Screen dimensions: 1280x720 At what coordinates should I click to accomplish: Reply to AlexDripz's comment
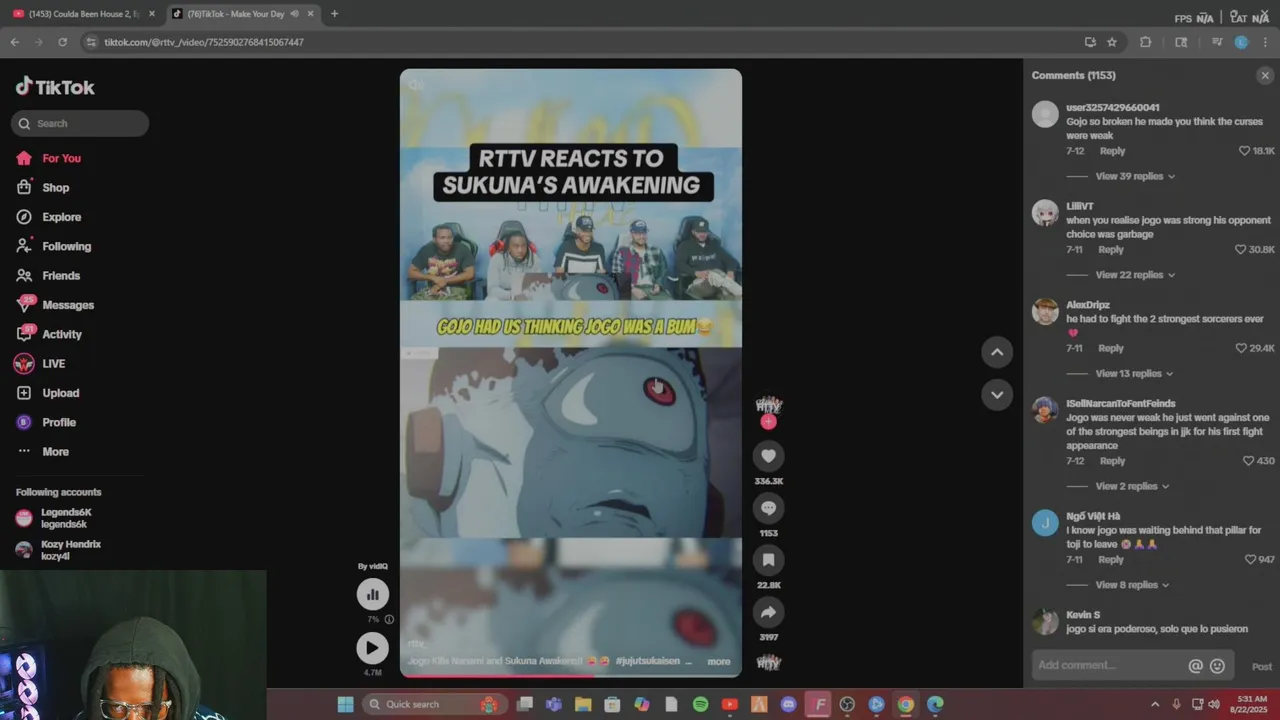pyautogui.click(x=1111, y=348)
